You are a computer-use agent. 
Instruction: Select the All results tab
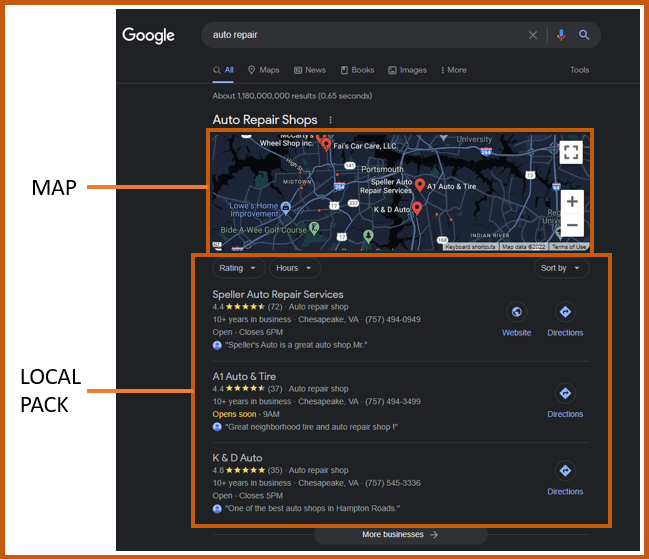point(223,70)
